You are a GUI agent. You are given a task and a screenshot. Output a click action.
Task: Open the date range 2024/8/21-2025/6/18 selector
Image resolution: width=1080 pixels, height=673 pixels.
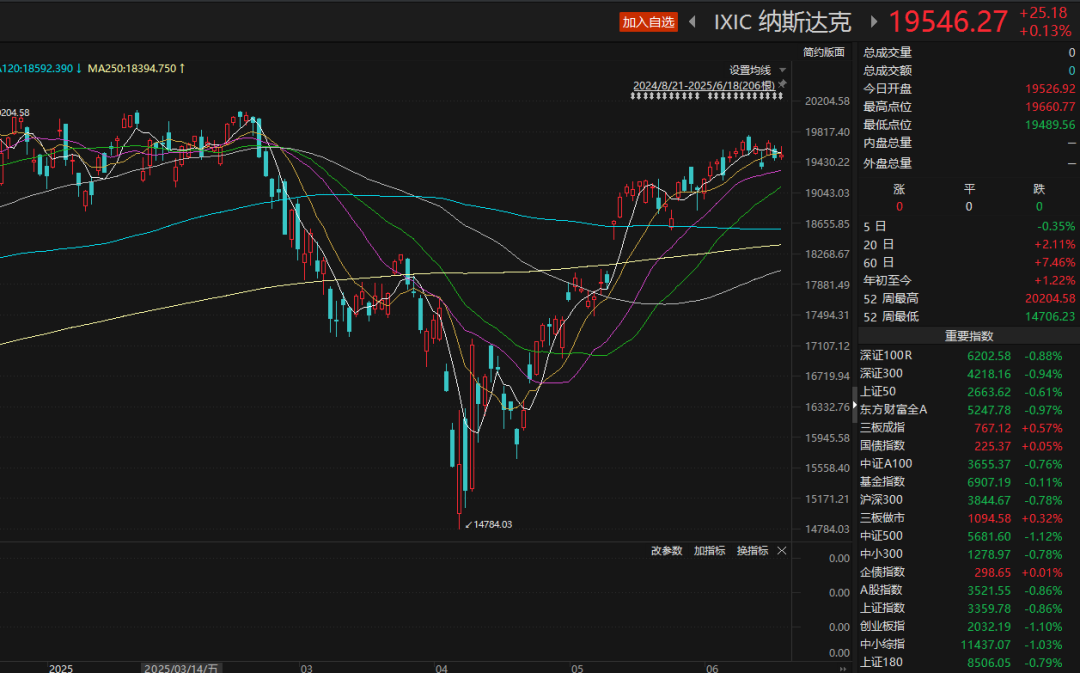coord(704,86)
